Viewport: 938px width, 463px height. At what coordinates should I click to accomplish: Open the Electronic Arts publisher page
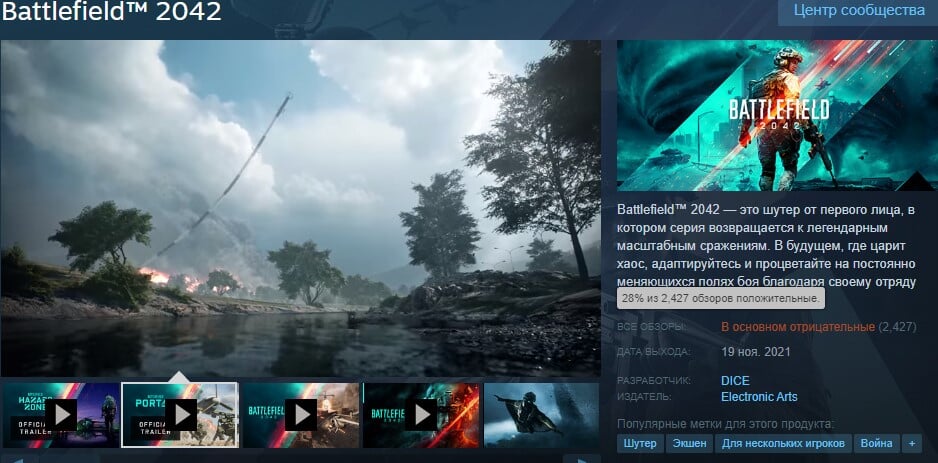coord(759,397)
